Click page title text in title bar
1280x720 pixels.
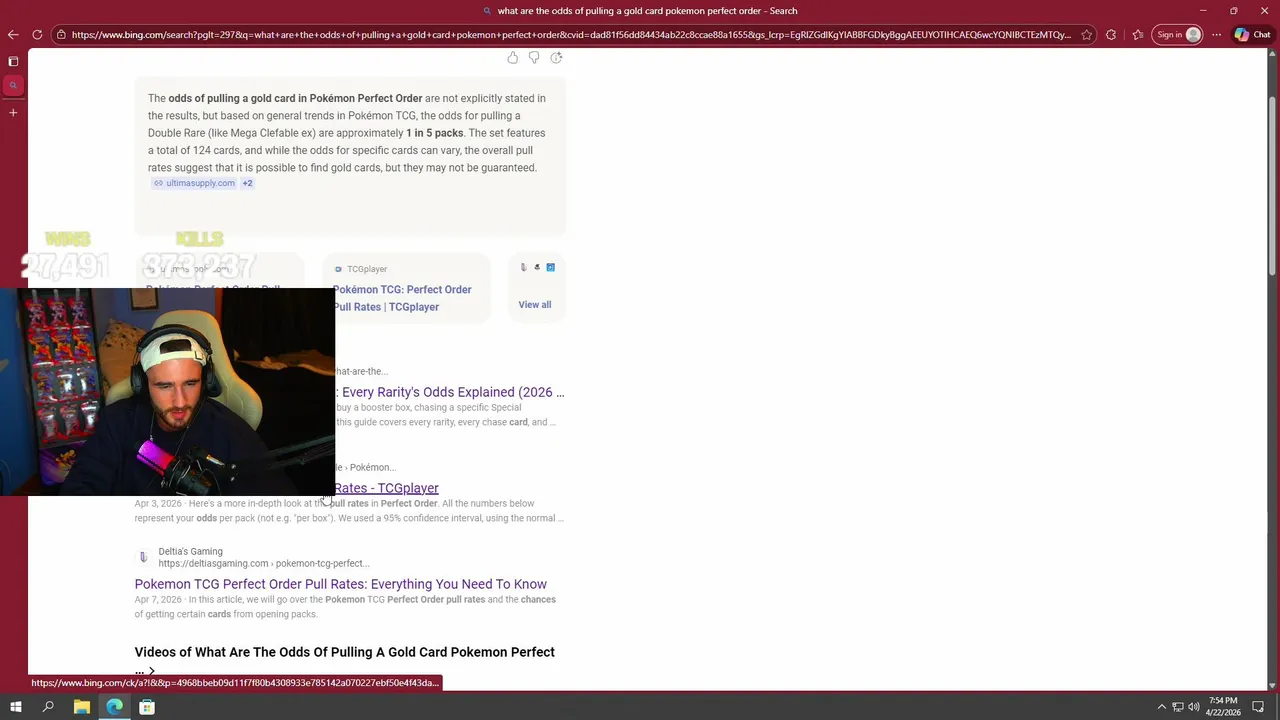pyautogui.click(x=647, y=11)
